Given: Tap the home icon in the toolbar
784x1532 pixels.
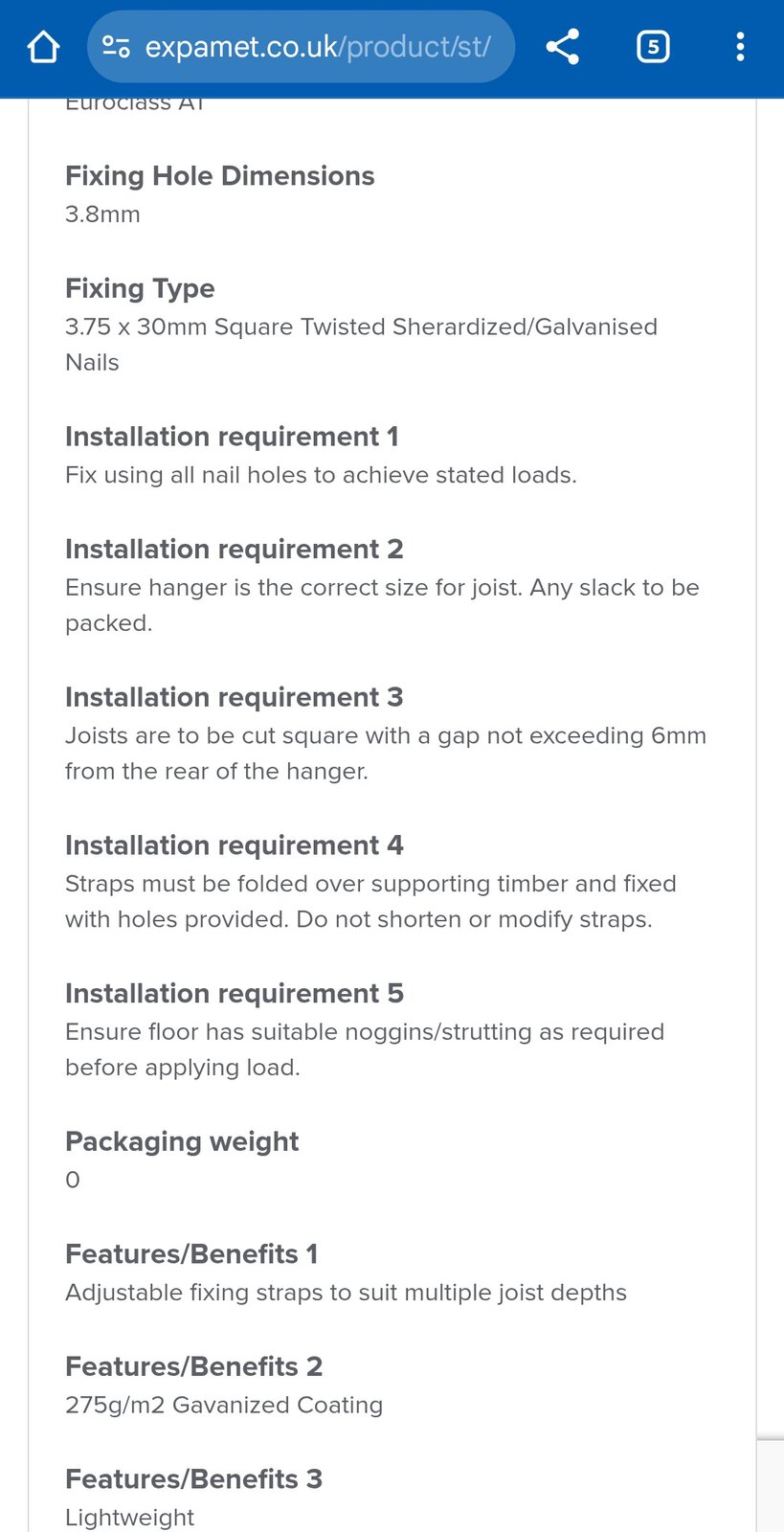Looking at the screenshot, I should click(x=42, y=46).
